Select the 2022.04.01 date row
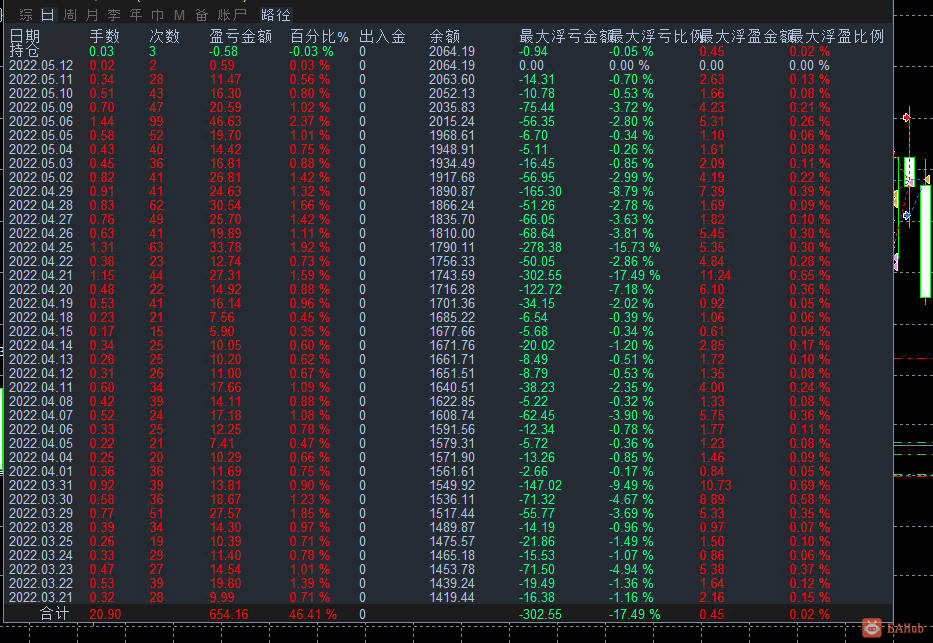 point(41,472)
